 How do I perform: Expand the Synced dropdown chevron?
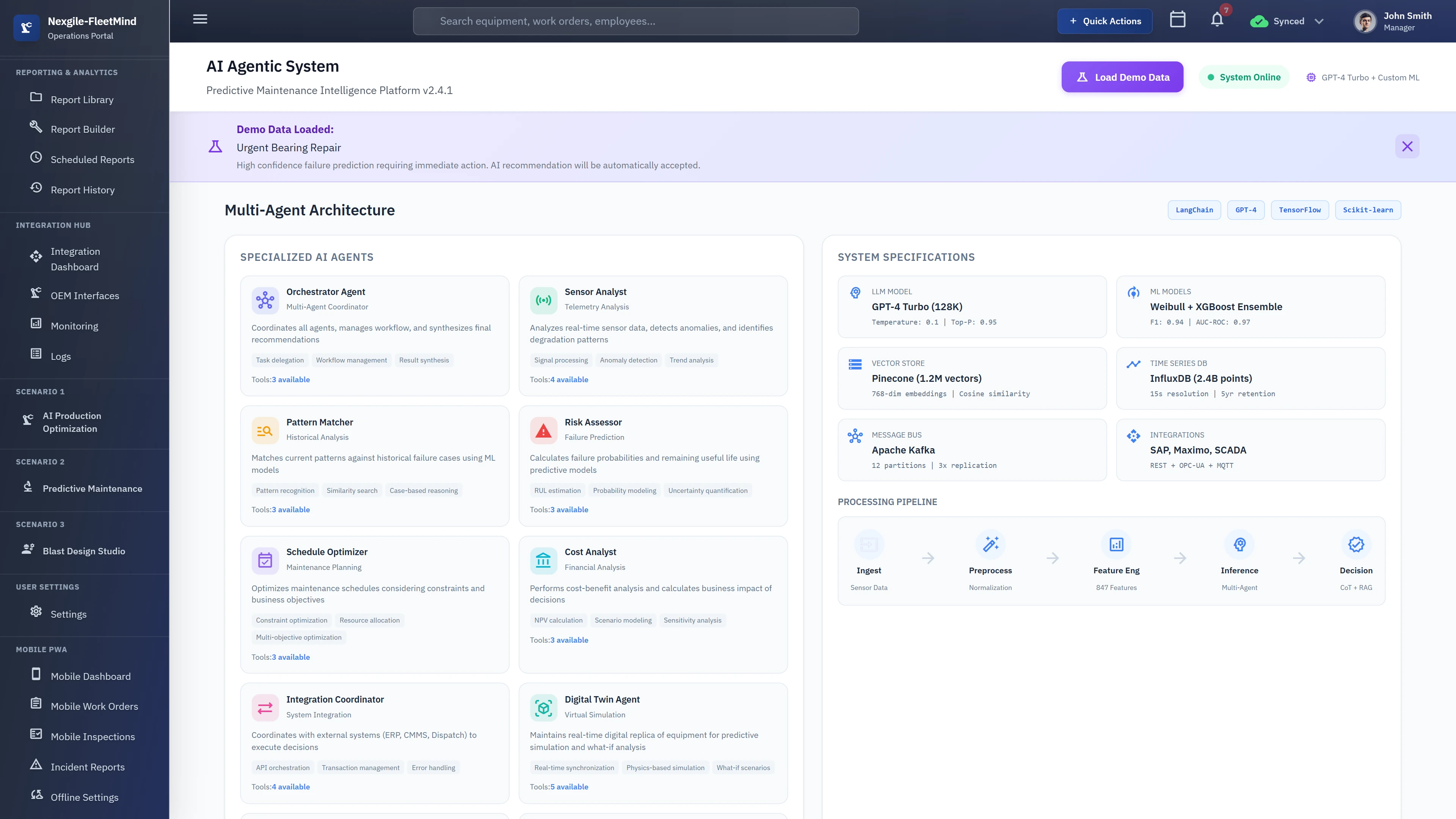(x=1319, y=21)
